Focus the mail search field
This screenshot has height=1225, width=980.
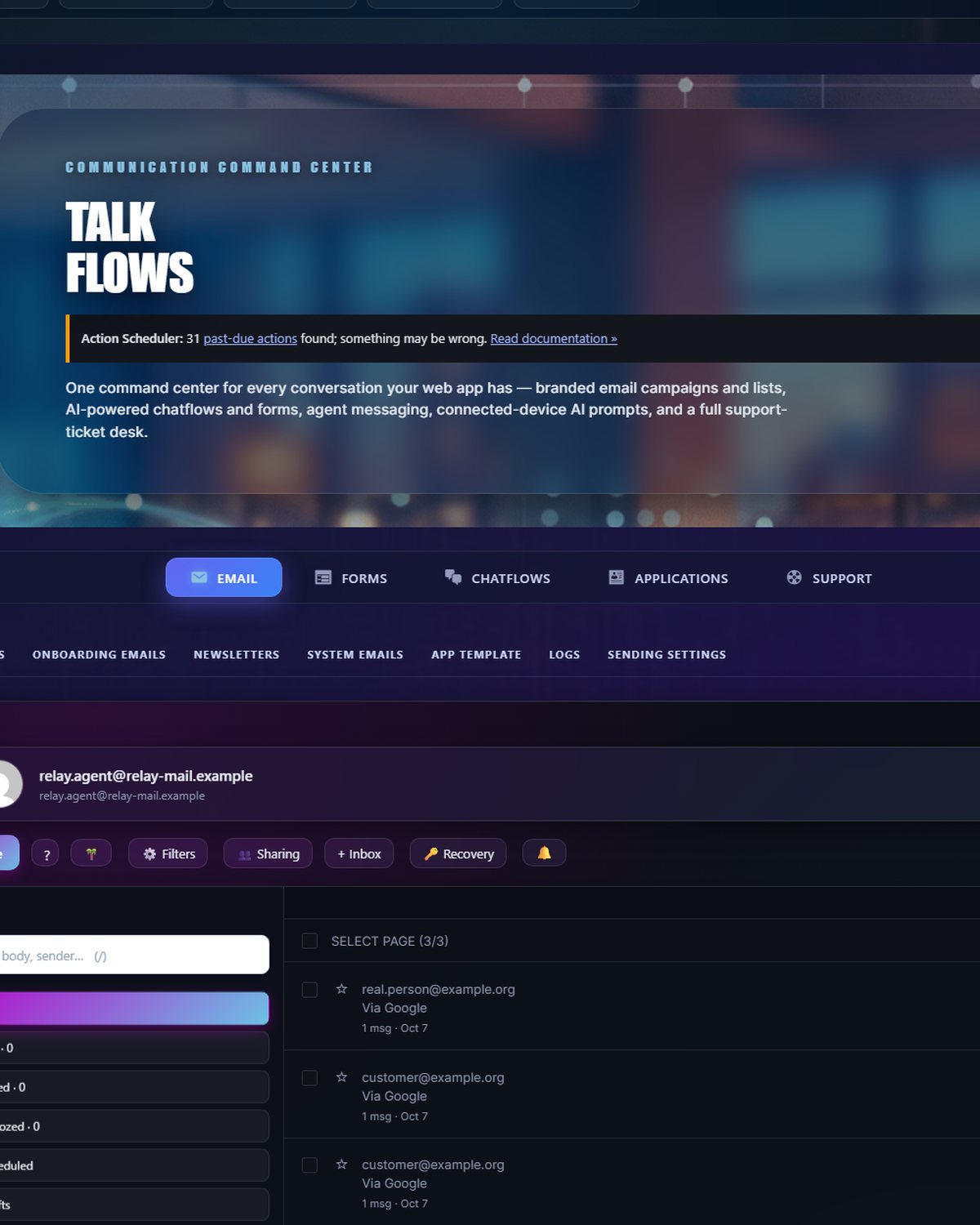(x=134, y=955)
